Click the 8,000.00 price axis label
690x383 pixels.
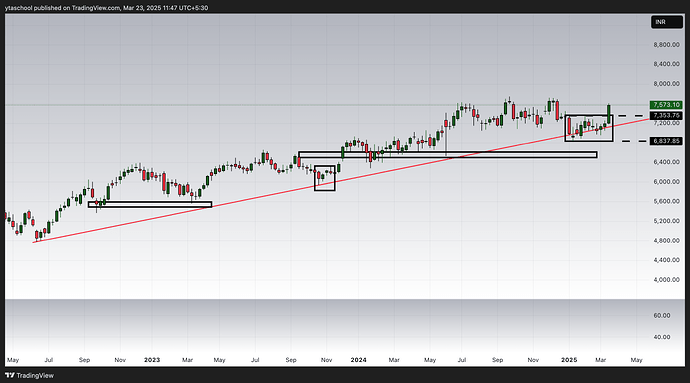coord(666,84)
